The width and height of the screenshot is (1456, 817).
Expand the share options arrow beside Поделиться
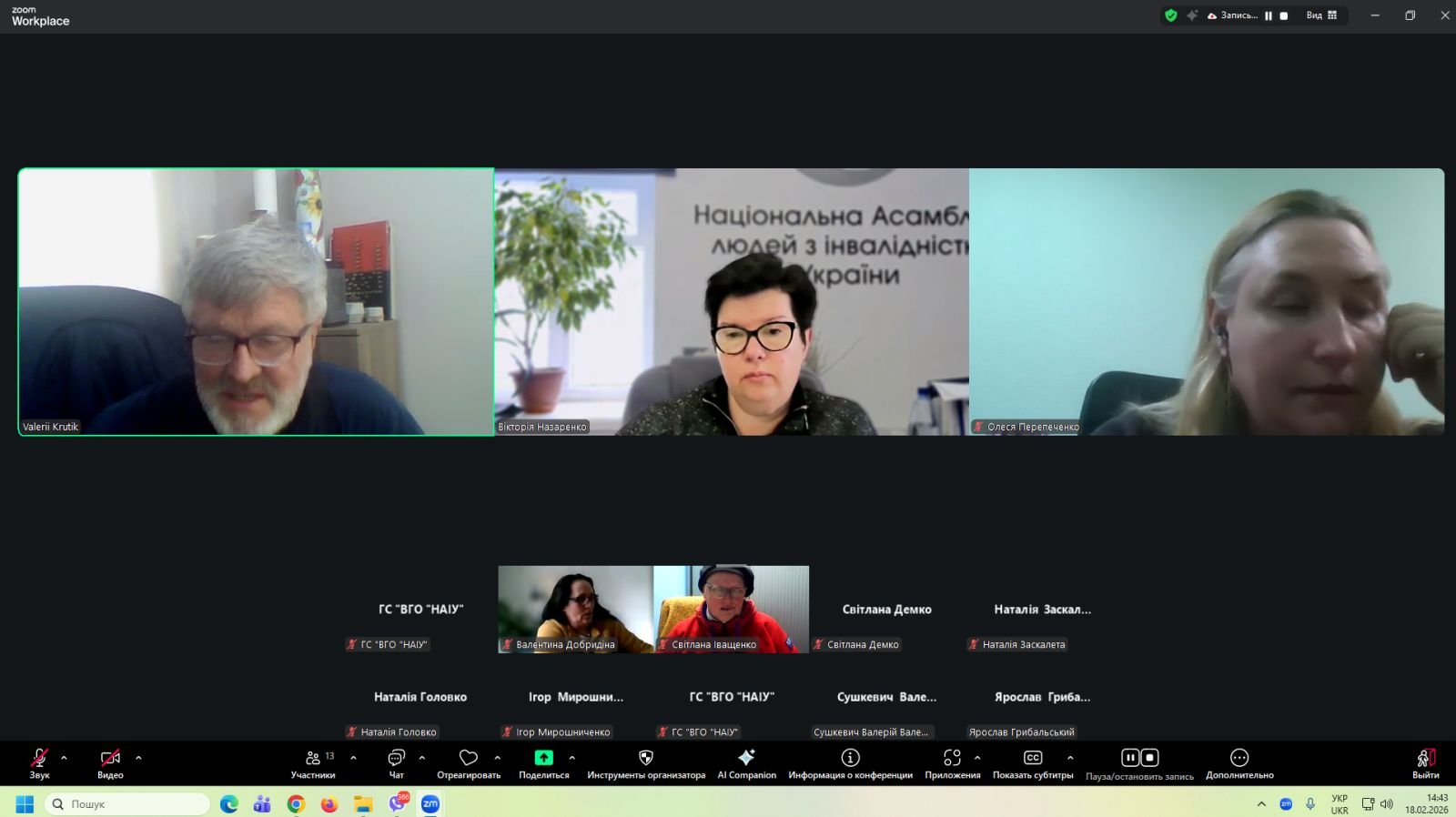tap(571, 758)
